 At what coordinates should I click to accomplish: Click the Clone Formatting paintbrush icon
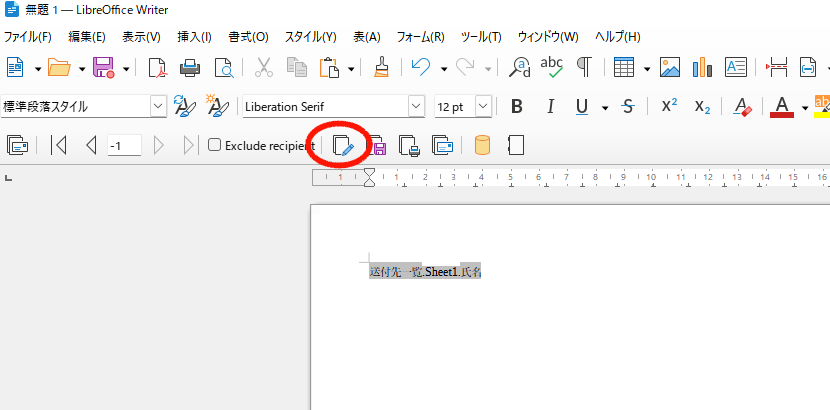[381, 68]
